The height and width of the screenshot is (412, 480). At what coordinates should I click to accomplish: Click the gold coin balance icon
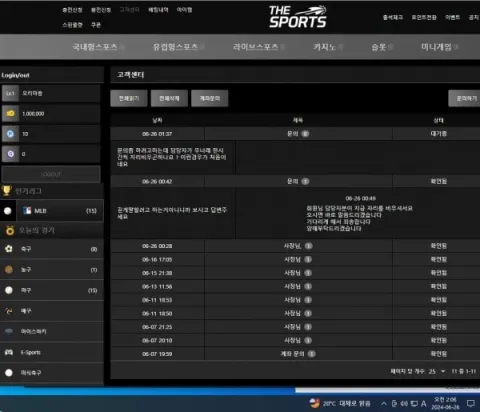click(10, 113)
